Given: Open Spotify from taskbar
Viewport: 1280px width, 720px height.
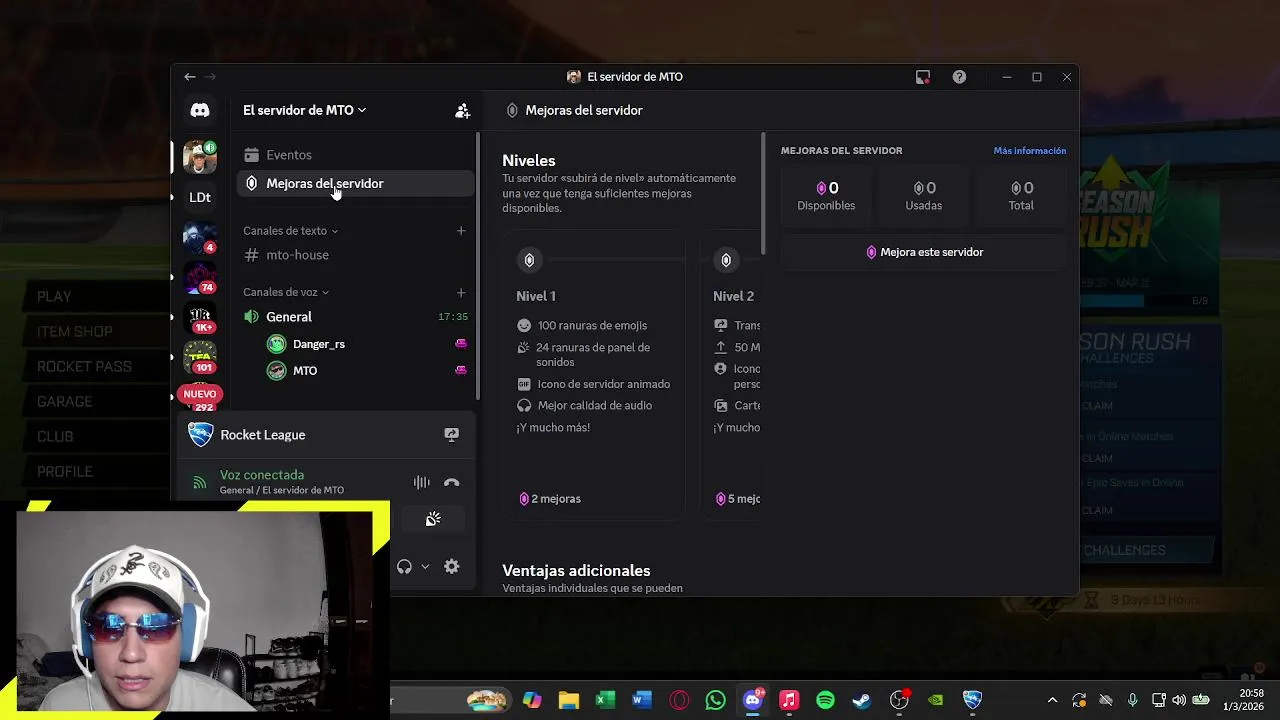Looking at the screenshot, I should [825, 700].
